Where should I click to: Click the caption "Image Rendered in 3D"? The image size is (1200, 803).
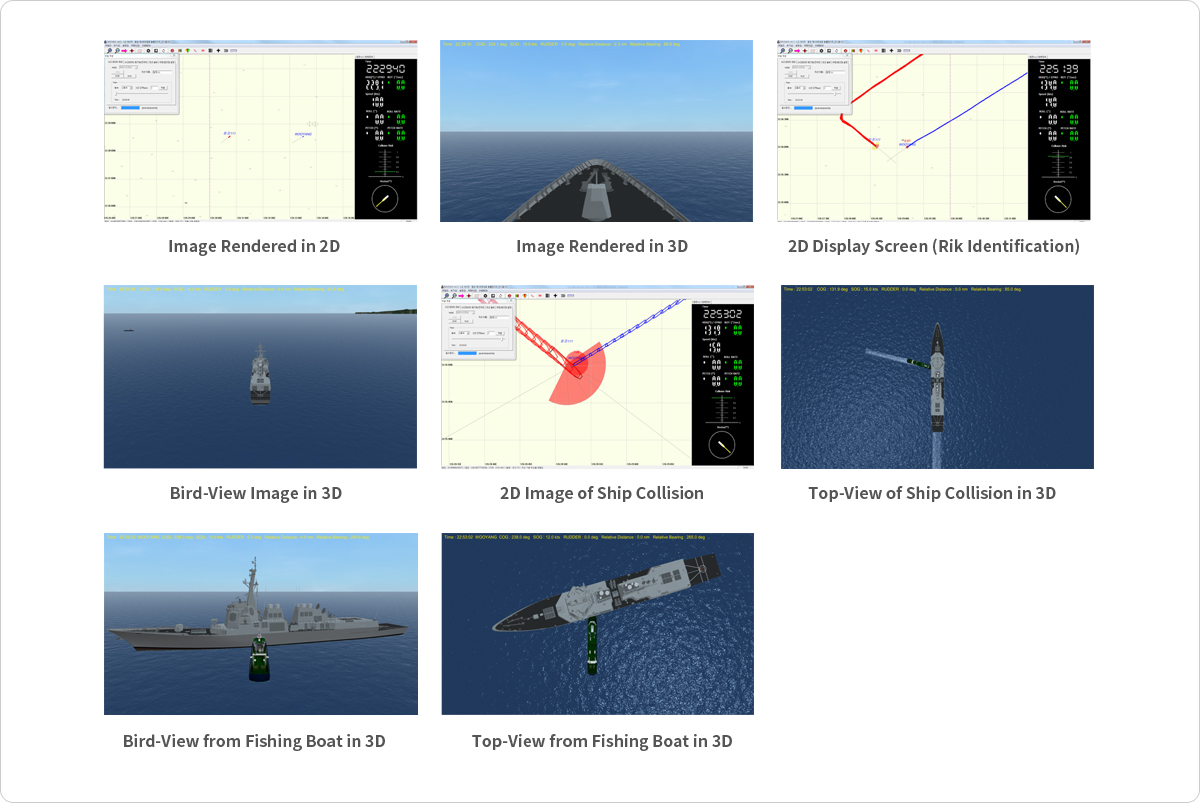coord(602,246)
